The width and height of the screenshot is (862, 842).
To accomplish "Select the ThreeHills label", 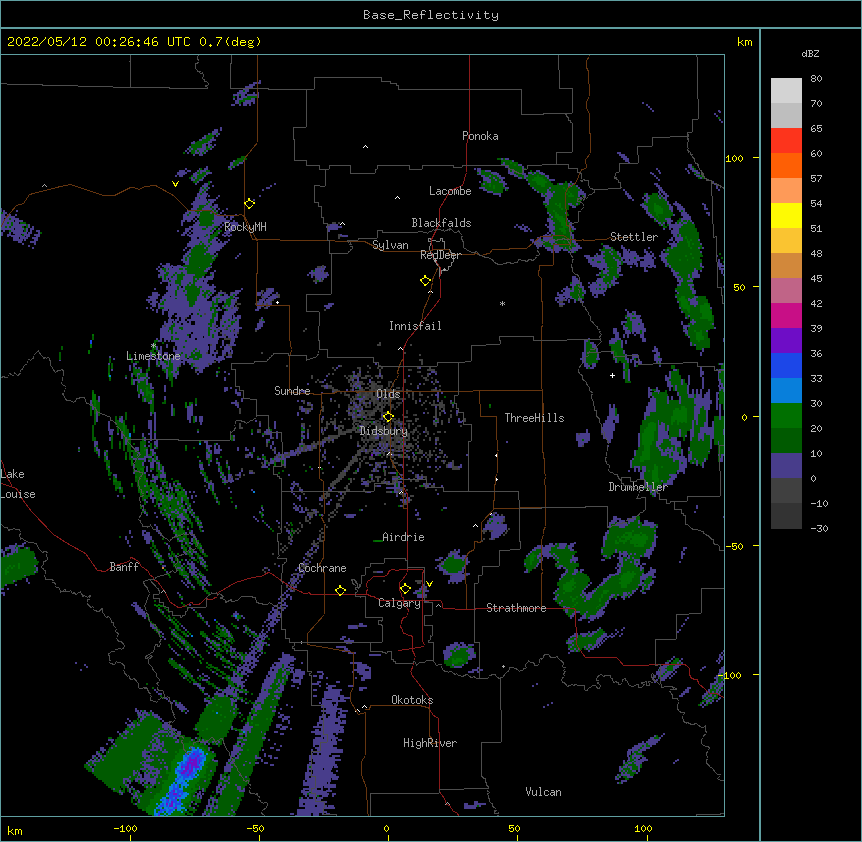I will pos(534,418).
